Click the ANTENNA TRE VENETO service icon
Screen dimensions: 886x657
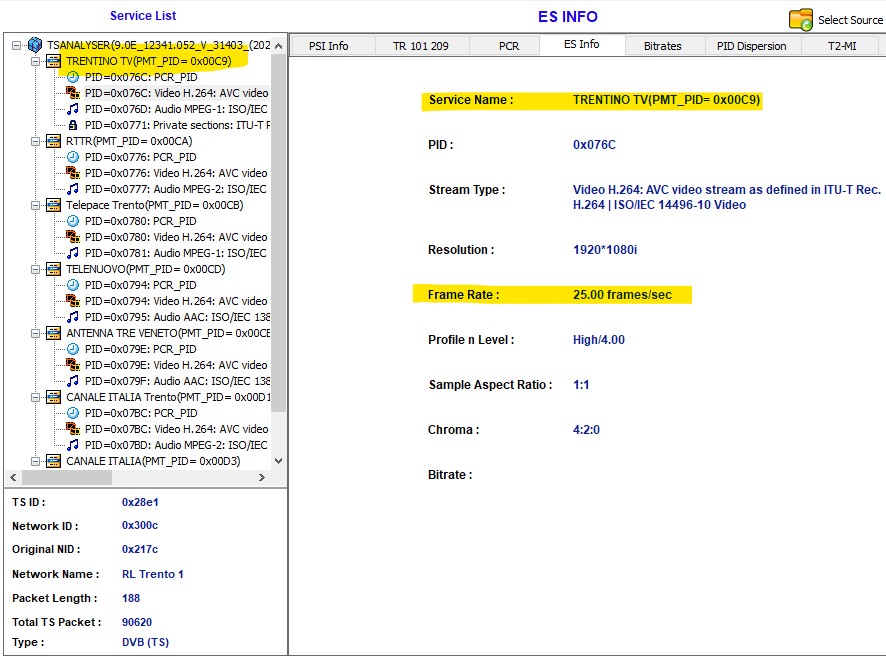(x=53, y=333)
